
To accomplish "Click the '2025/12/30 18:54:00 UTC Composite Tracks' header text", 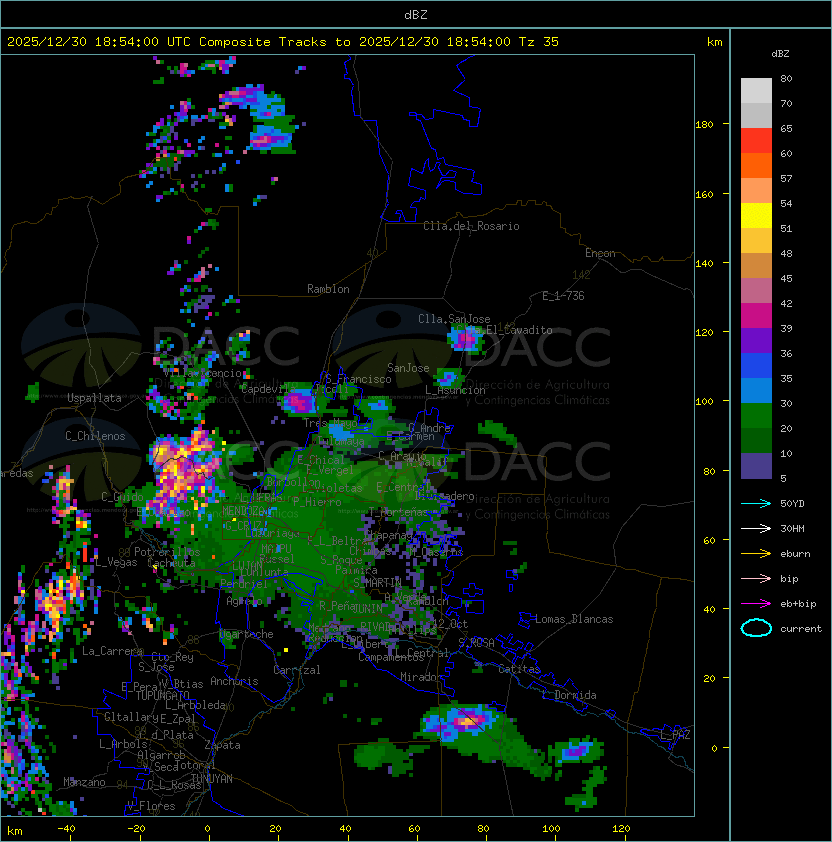I will click(167, 42).
